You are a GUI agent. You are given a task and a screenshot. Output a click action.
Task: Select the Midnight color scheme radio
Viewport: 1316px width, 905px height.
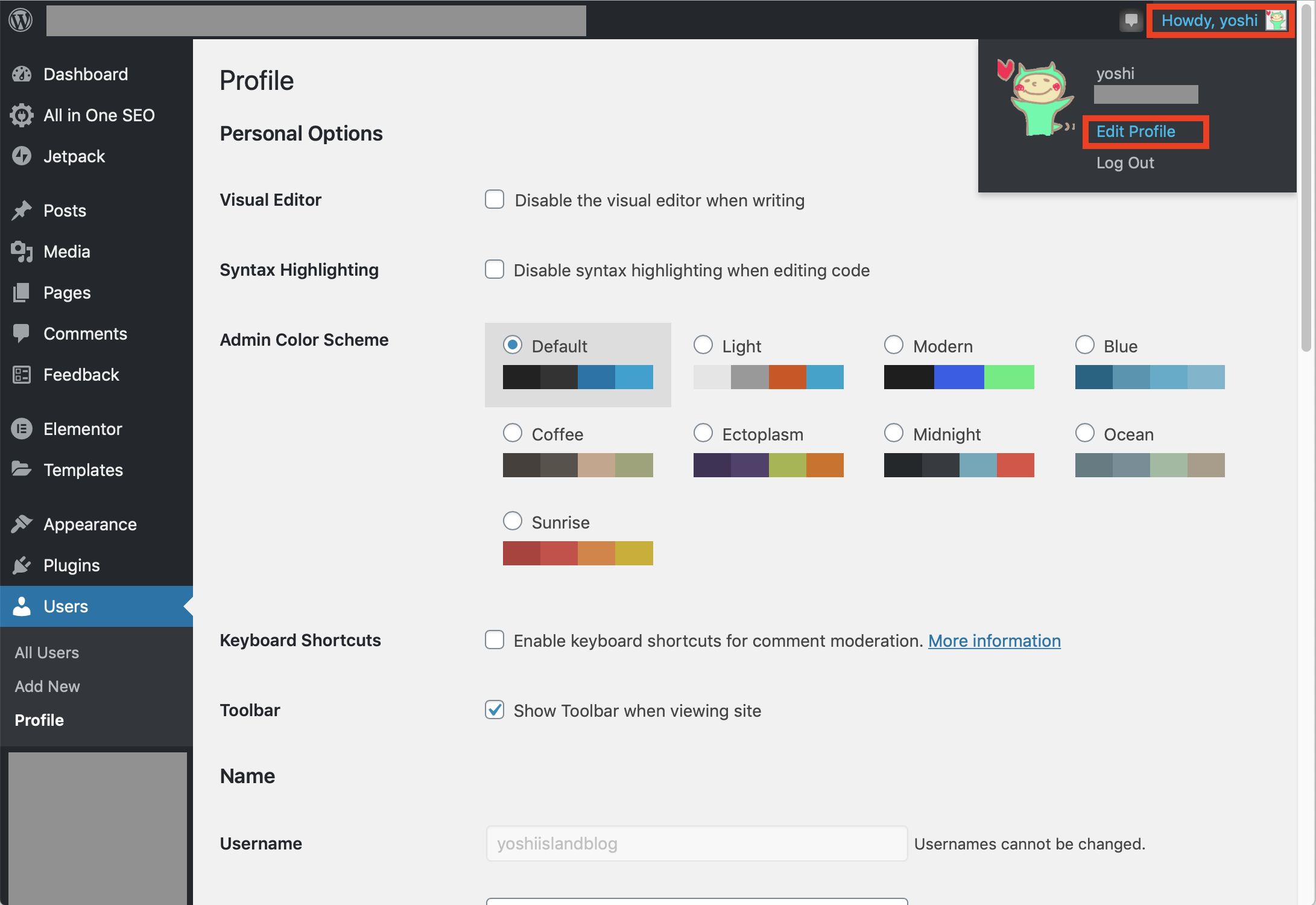(x=894, y=433)
